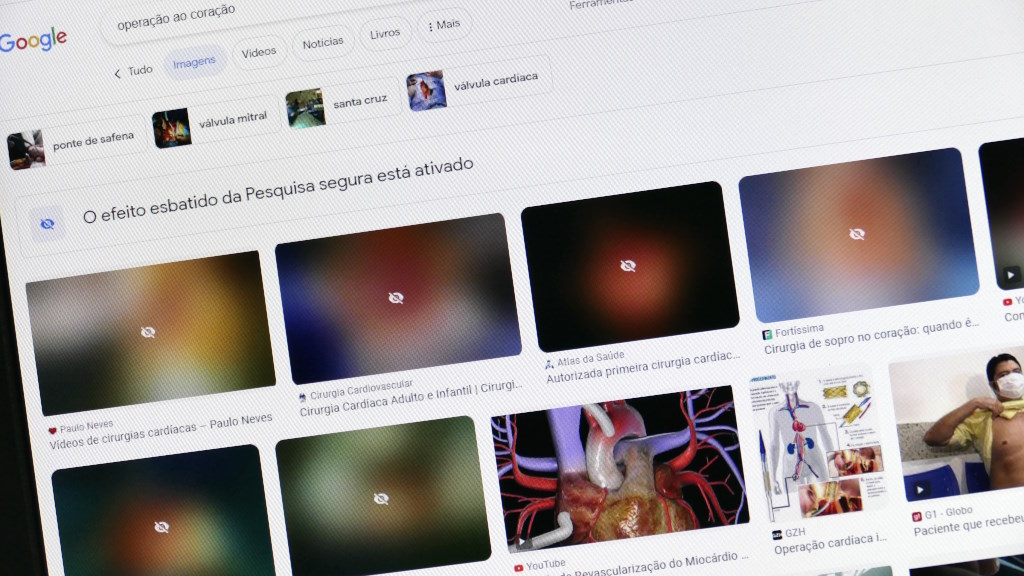Play video badge on dark thumbnail at right edge
Screen dimensions: 1024x576
[x=1010, y=275]
